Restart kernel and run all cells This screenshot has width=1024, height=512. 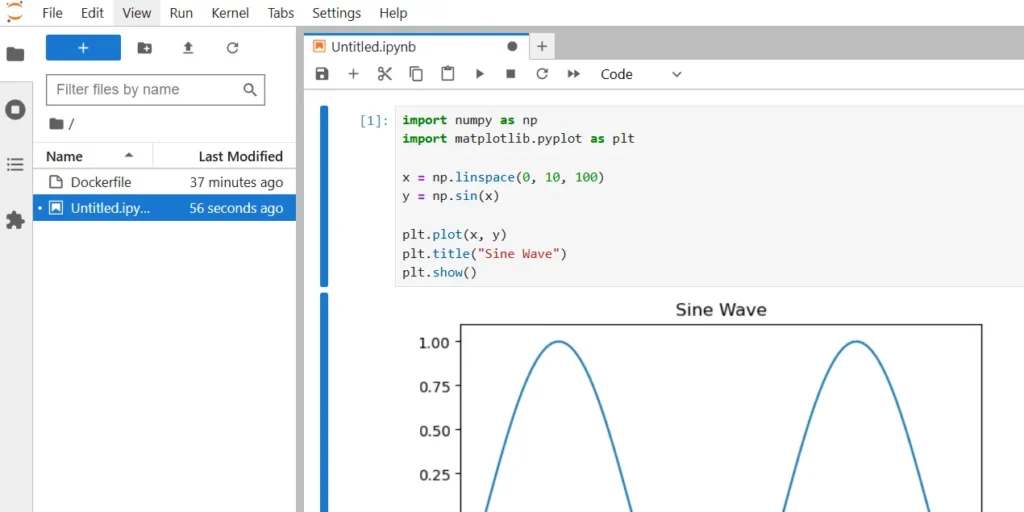tap(573, 74)
